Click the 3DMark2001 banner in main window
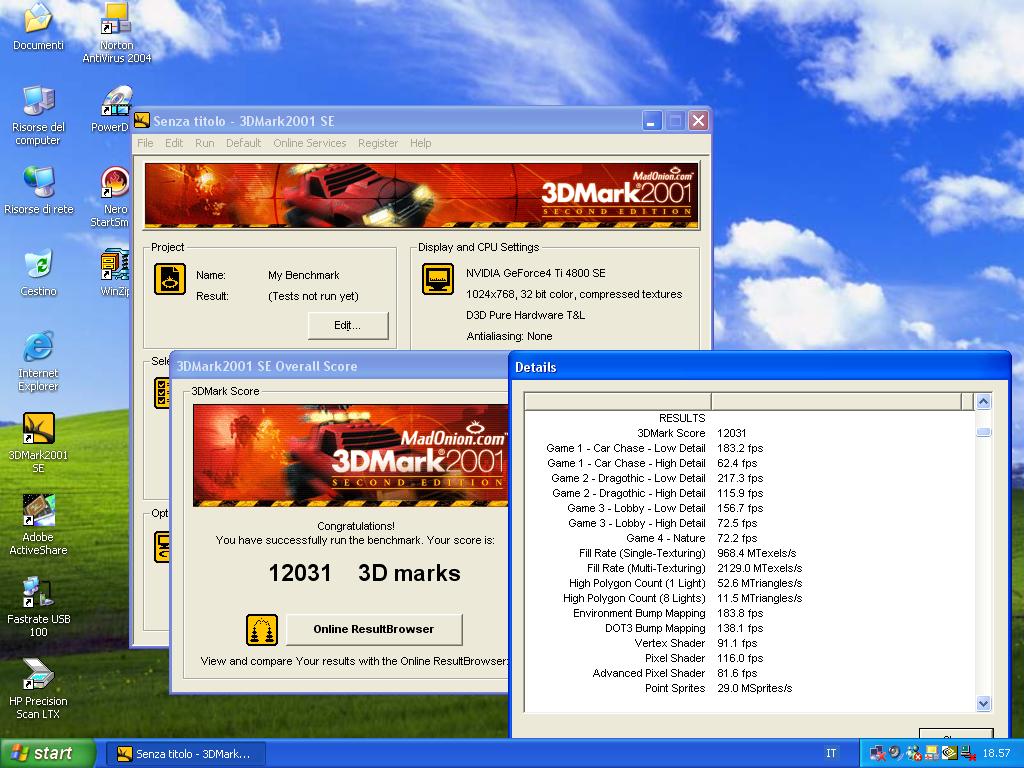The height and width of the screenshot is (768, 1024). pyautogui.click(x=421, y=195)
